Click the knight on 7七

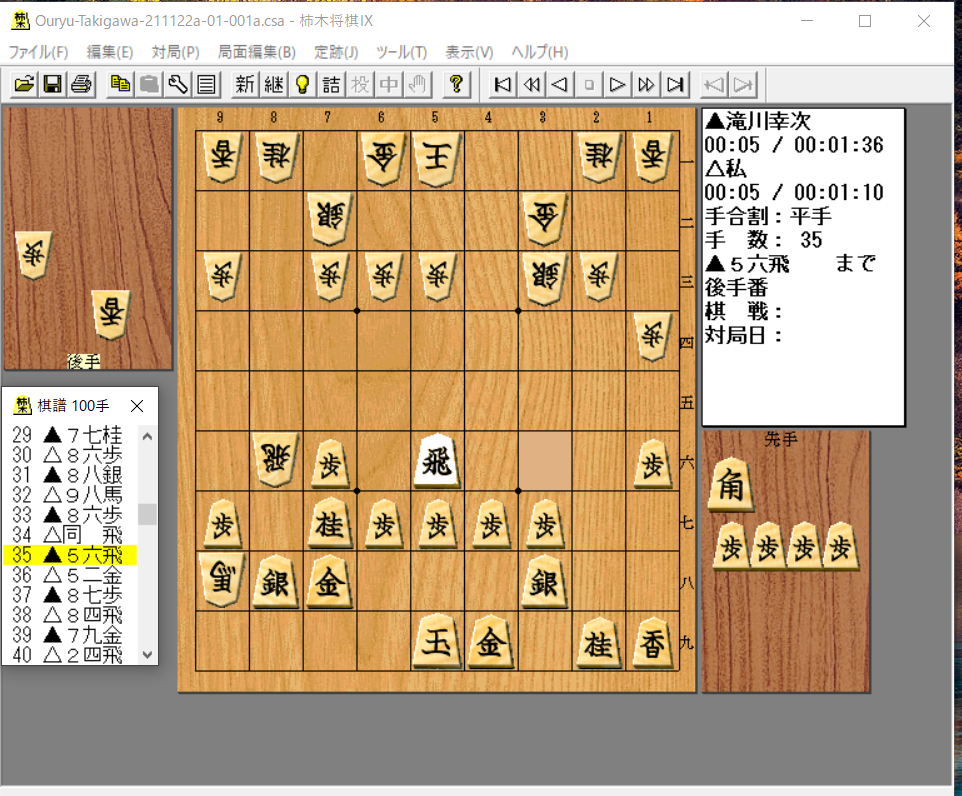pos(329,525)
